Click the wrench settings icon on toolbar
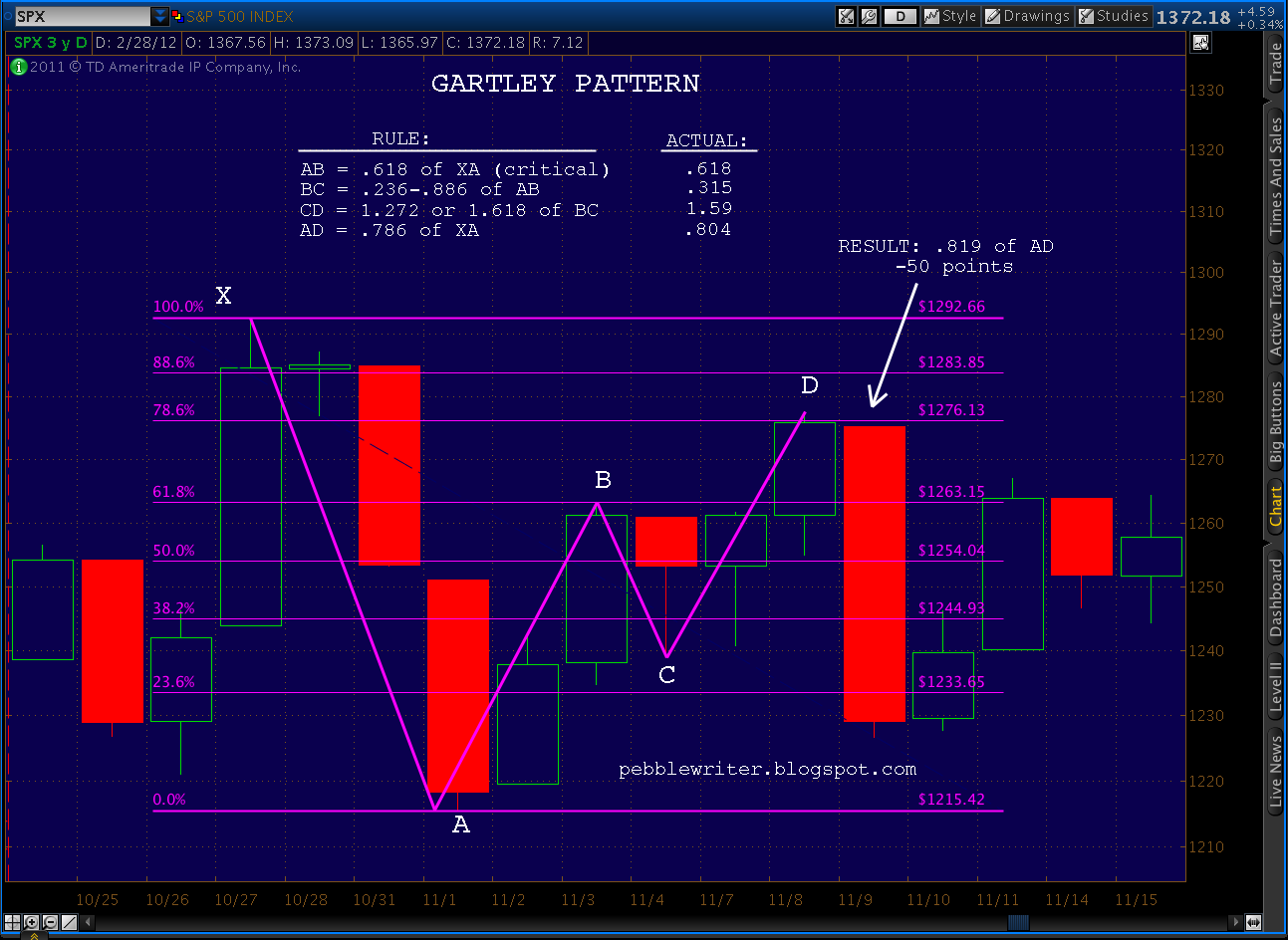 (867, 16)
